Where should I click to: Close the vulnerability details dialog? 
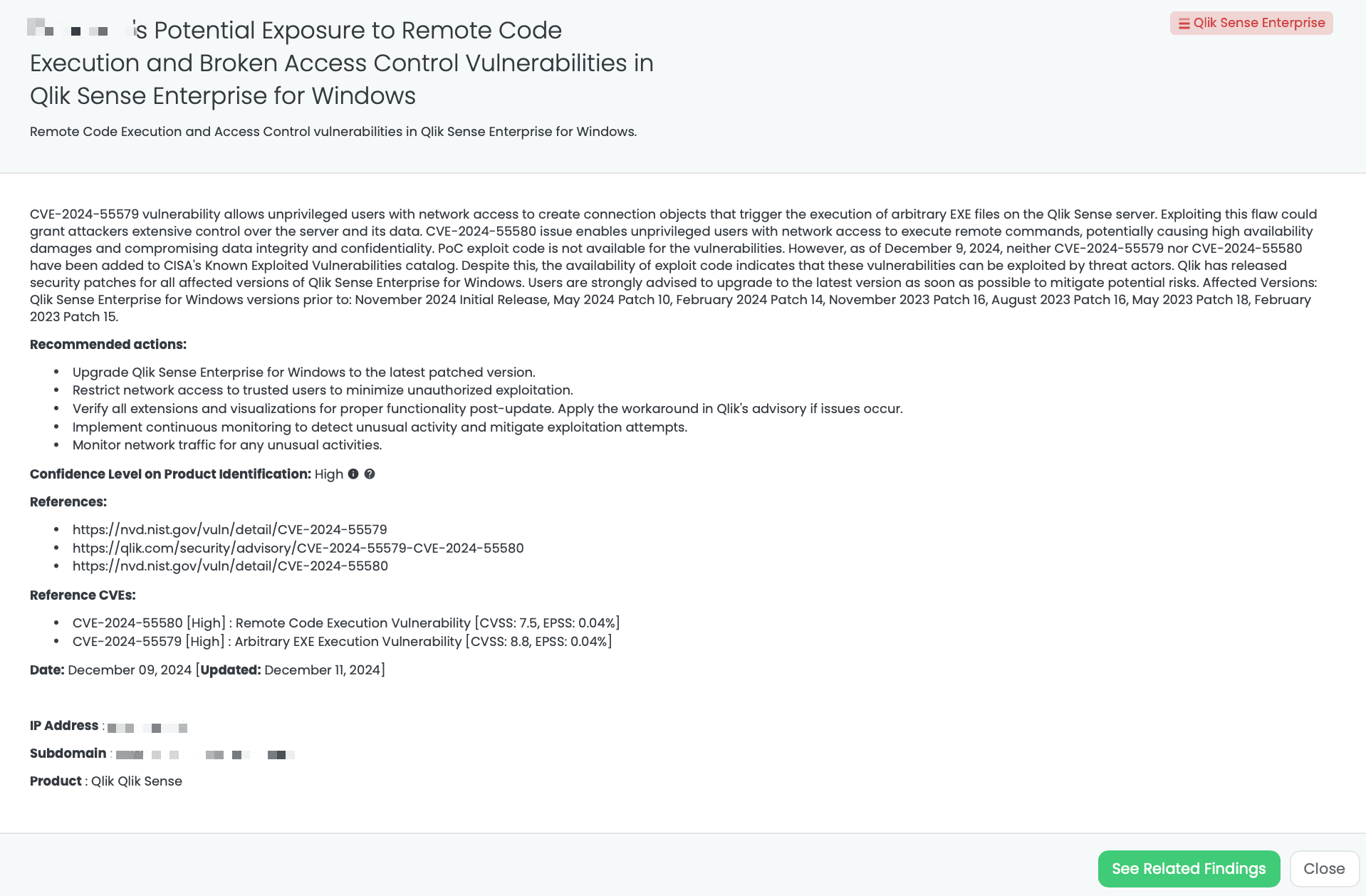1324,869
